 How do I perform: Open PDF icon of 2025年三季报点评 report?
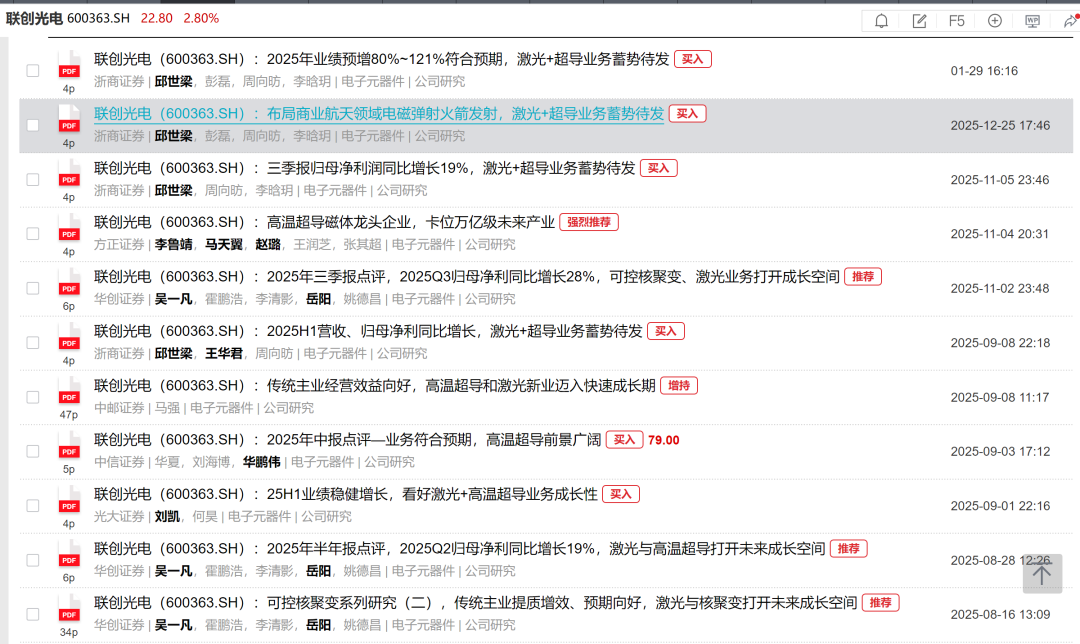[x=69, y=284]
